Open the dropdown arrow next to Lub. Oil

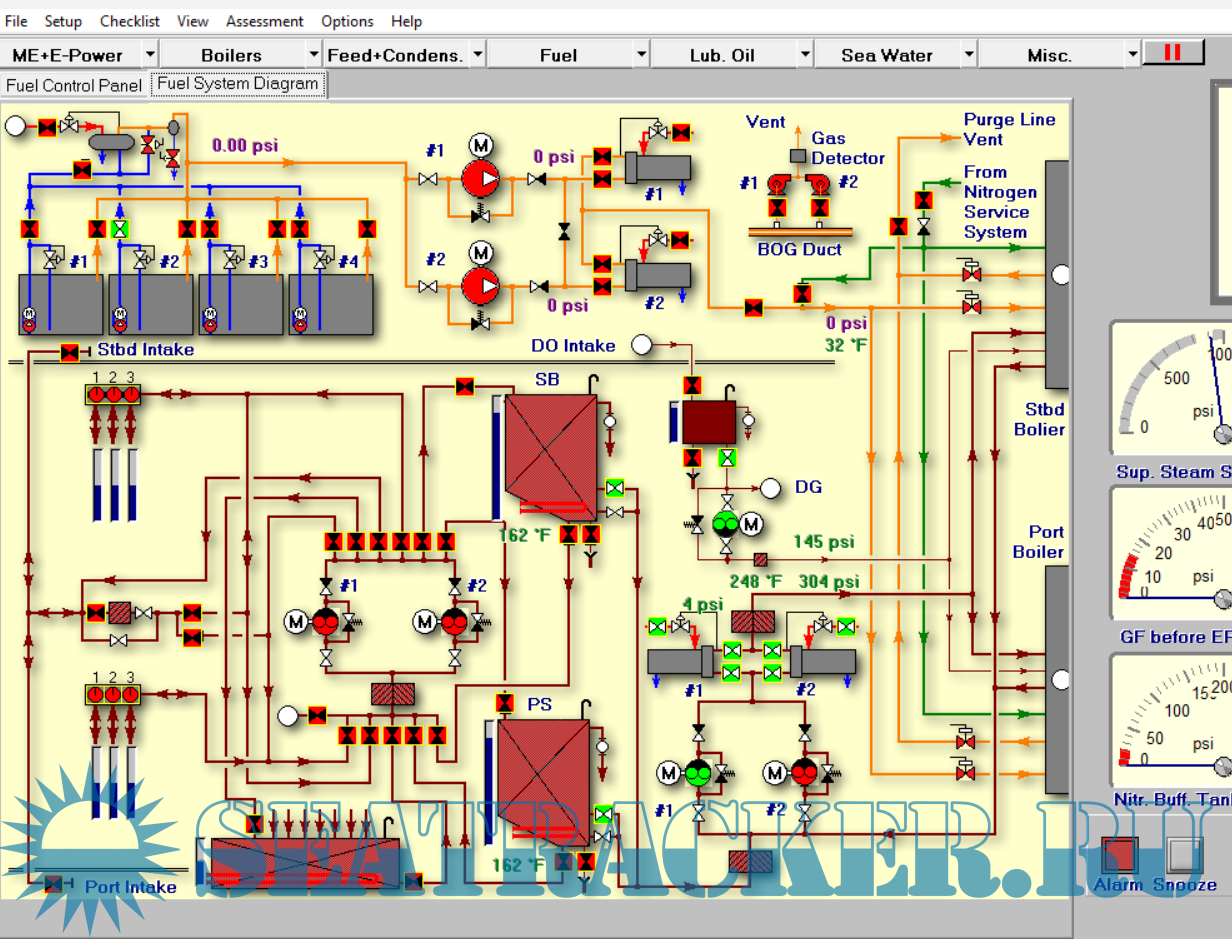tap(804, 55)
